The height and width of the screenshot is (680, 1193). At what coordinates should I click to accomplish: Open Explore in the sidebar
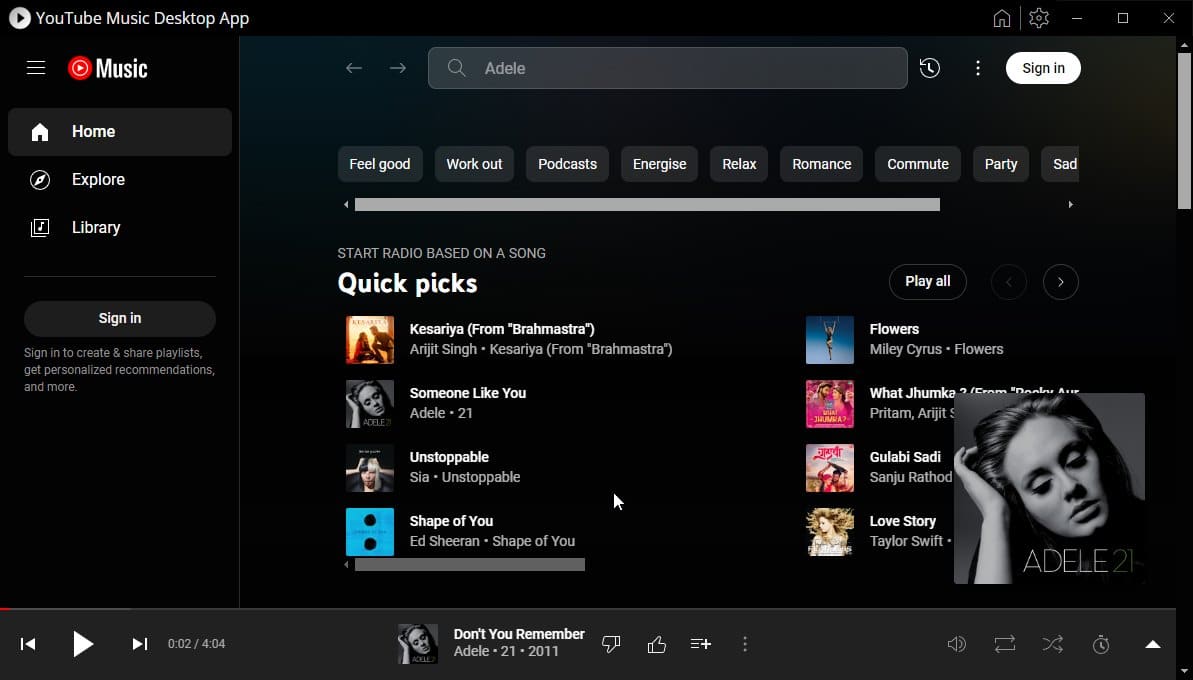[119, 180]
